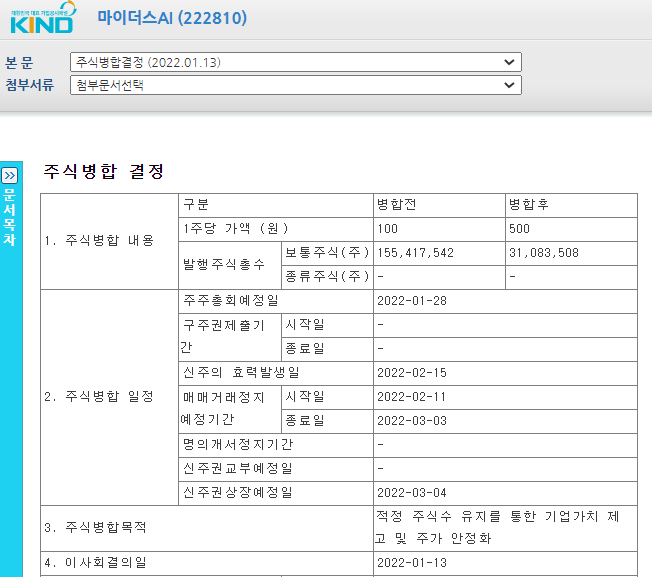Click the date 2022-03-03

click(412, 421)
